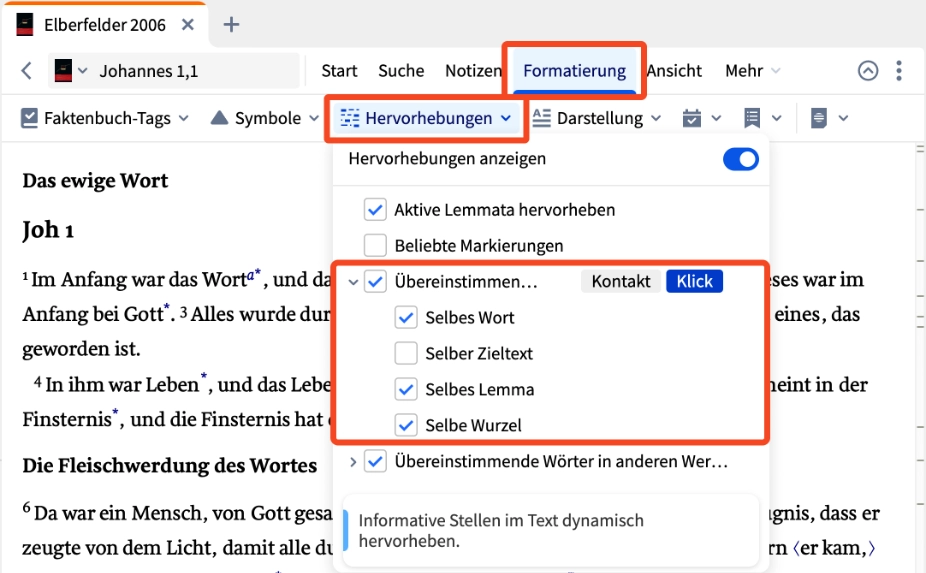Click the heading Das ewige Wort
Viewport: 926px width, 573px height.
95,181
